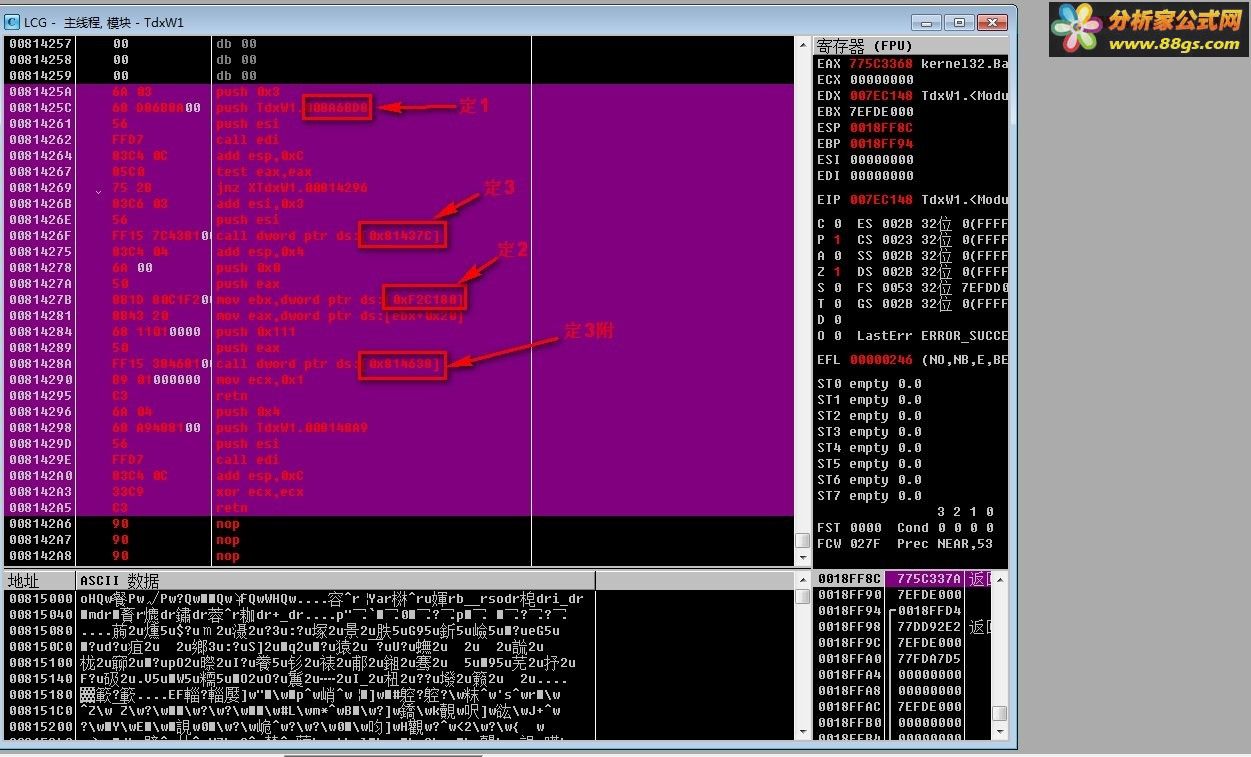This screenshot has height=757, width=1251.
Task: Click the disassembly scrollbar up arrow
Action: pos(802,44)
